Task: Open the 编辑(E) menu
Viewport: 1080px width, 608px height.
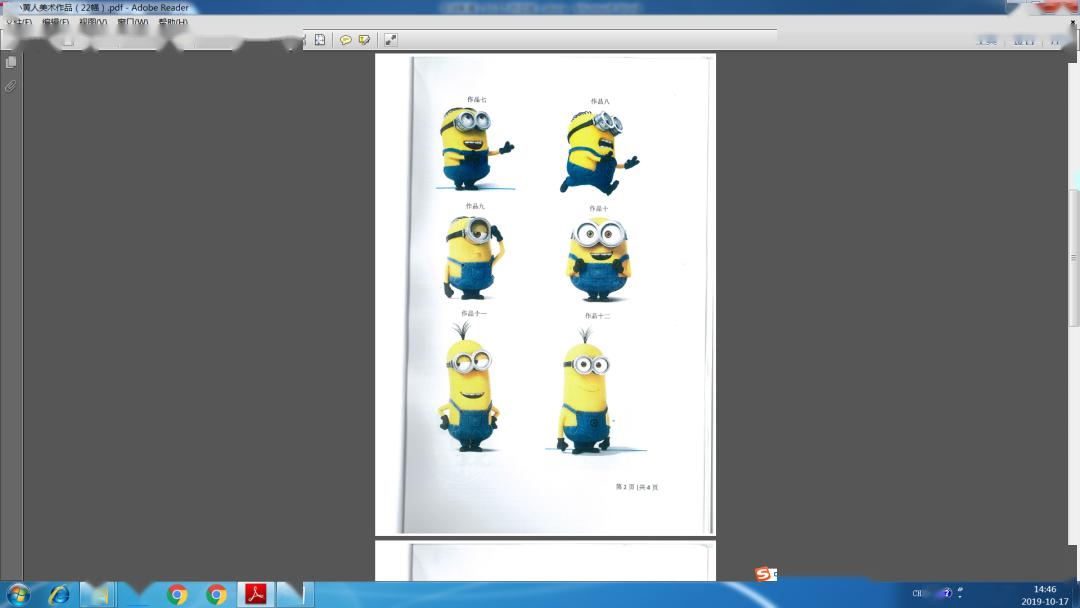Action: point(56,22)
